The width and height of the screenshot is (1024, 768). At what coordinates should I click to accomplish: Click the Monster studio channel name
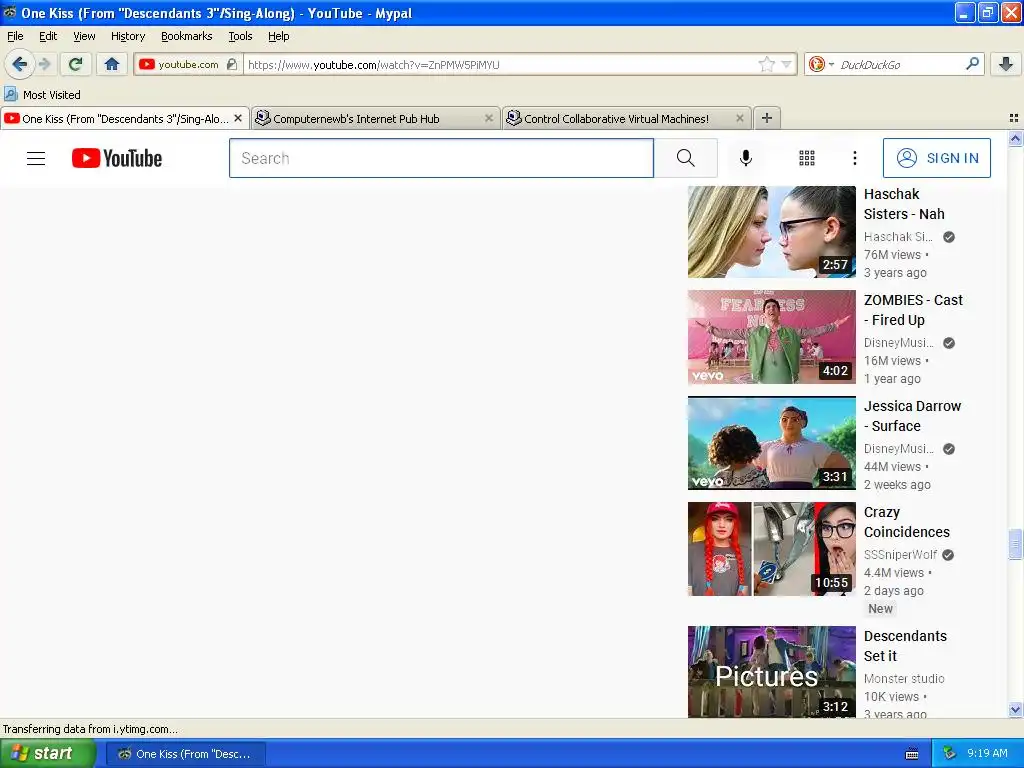pyautogui.click(x=904, y=679)
